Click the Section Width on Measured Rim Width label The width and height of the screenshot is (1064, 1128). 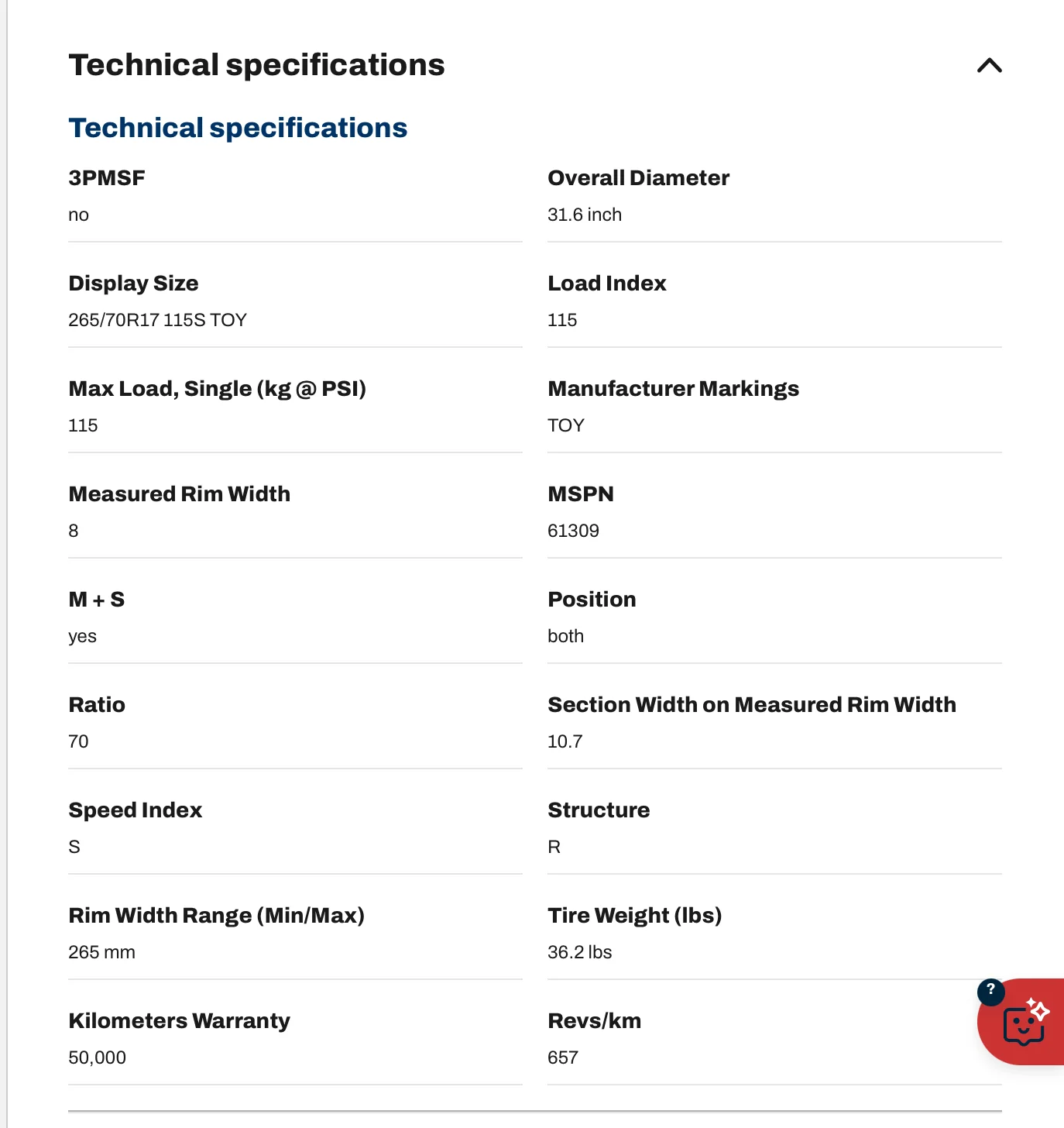751,705
